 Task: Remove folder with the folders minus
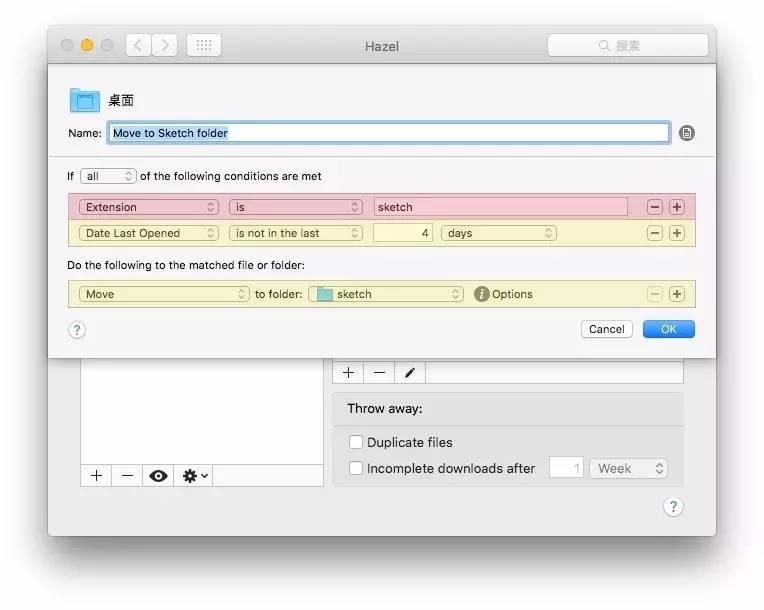click(x=127, y=476)
